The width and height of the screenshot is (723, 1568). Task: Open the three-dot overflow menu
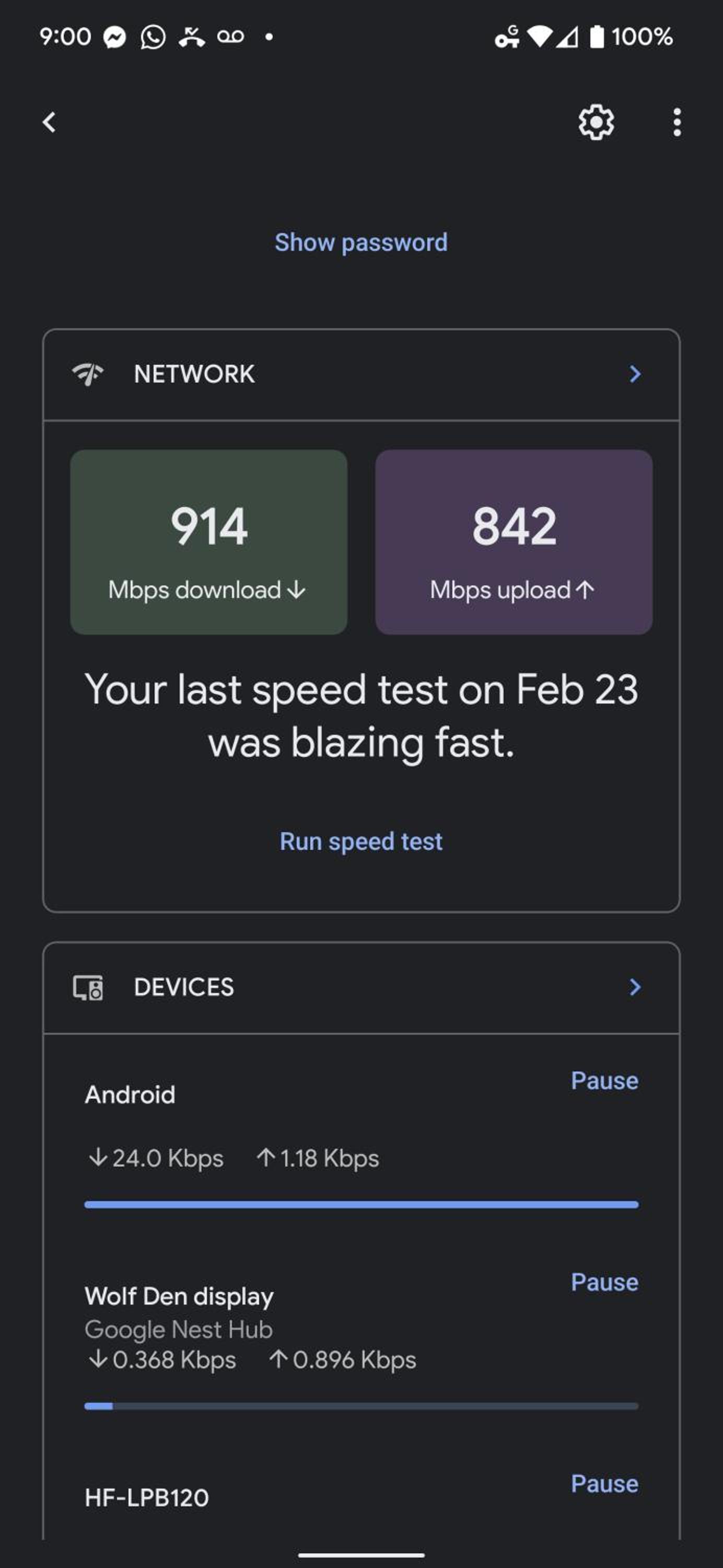[x=677, y=122]
